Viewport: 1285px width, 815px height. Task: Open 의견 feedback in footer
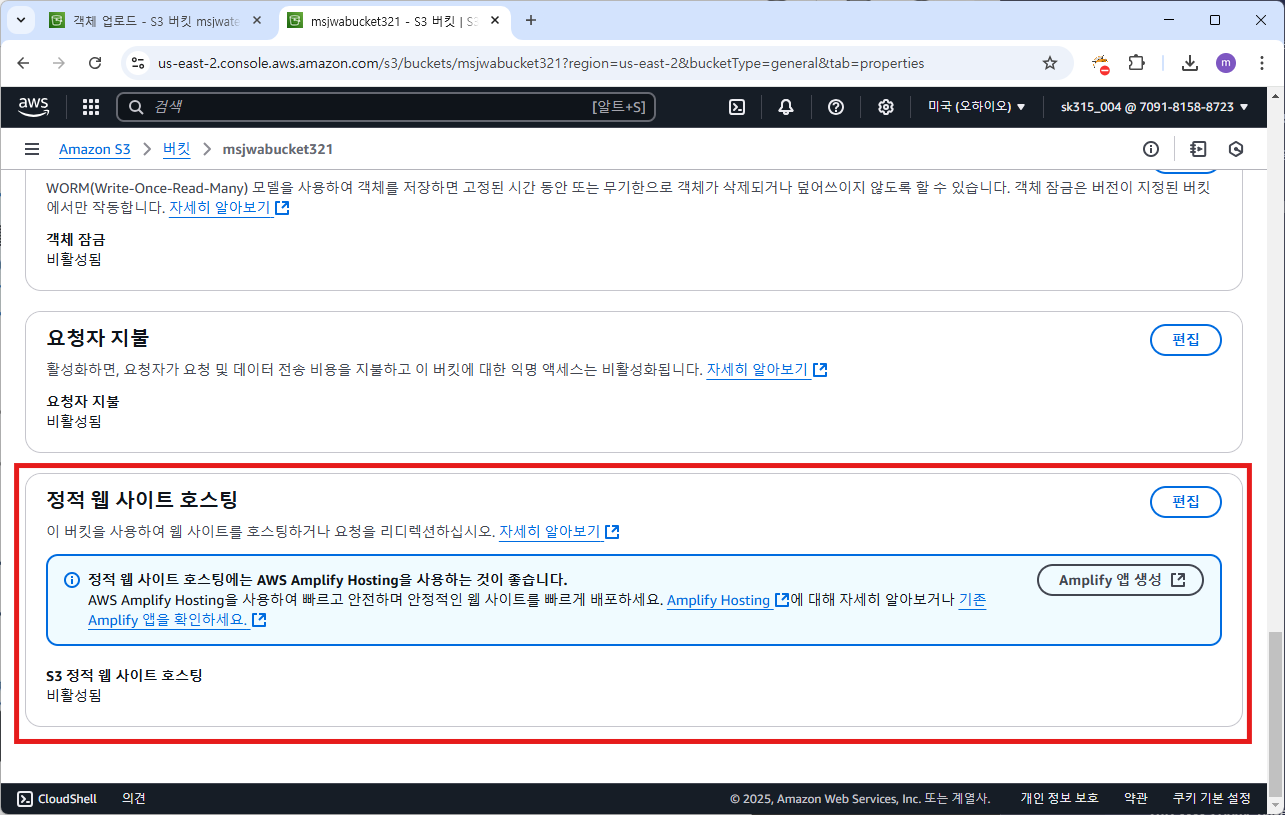tap(134, 798)
